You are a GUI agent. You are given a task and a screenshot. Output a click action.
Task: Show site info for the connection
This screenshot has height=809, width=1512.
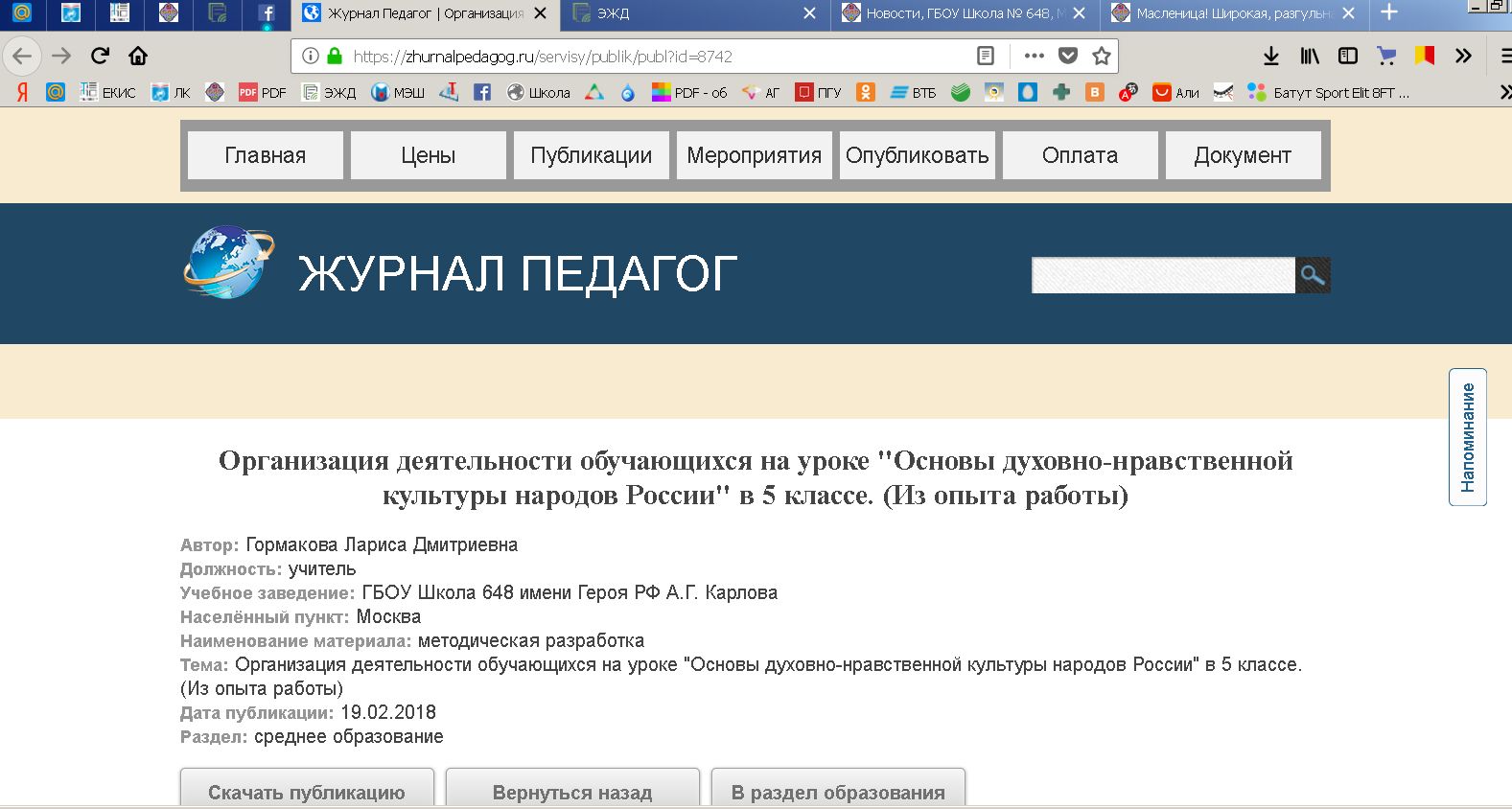coord(310,56)
